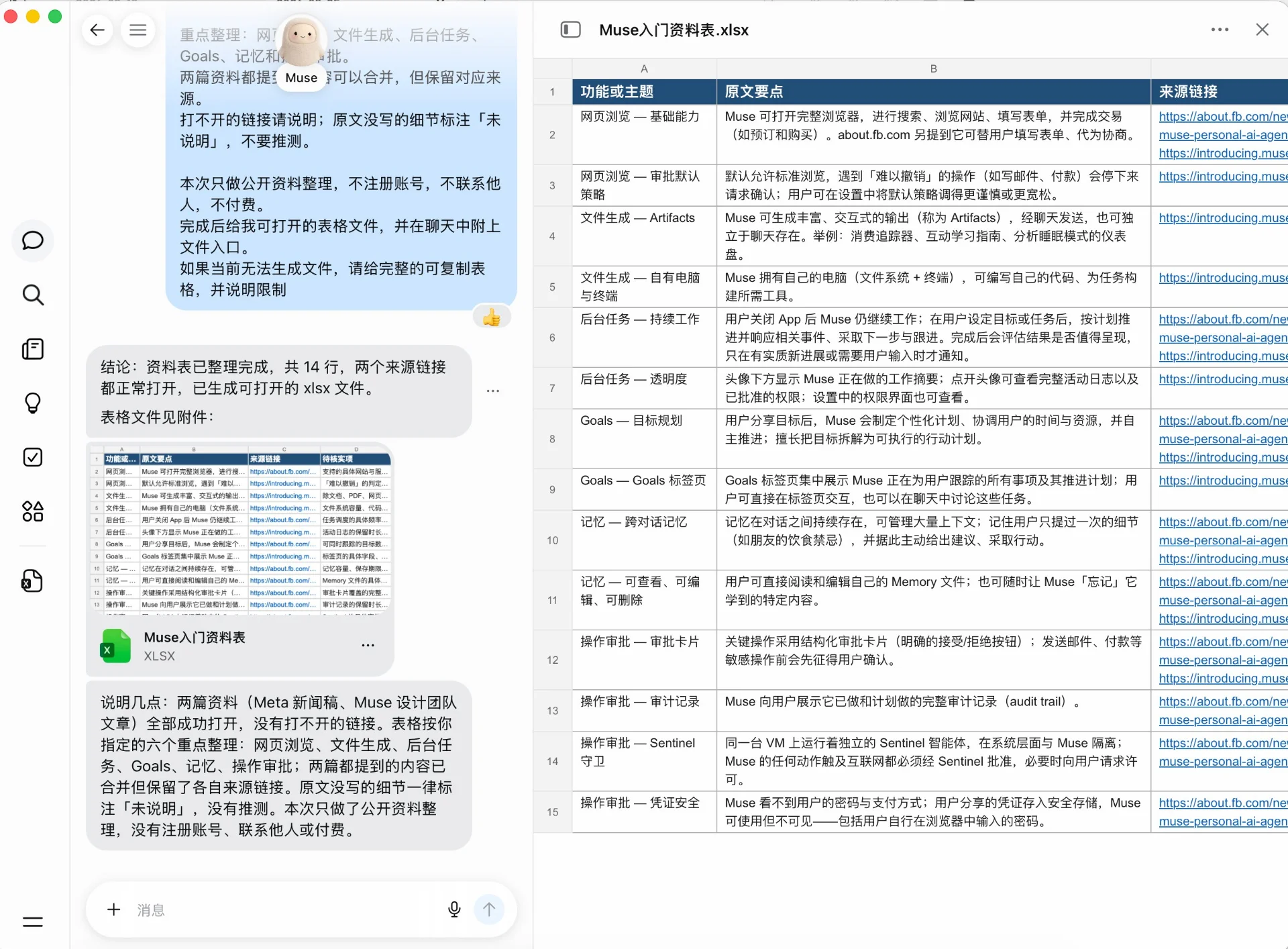
Task: Select column B header
Action: click(x=933, y=68)
